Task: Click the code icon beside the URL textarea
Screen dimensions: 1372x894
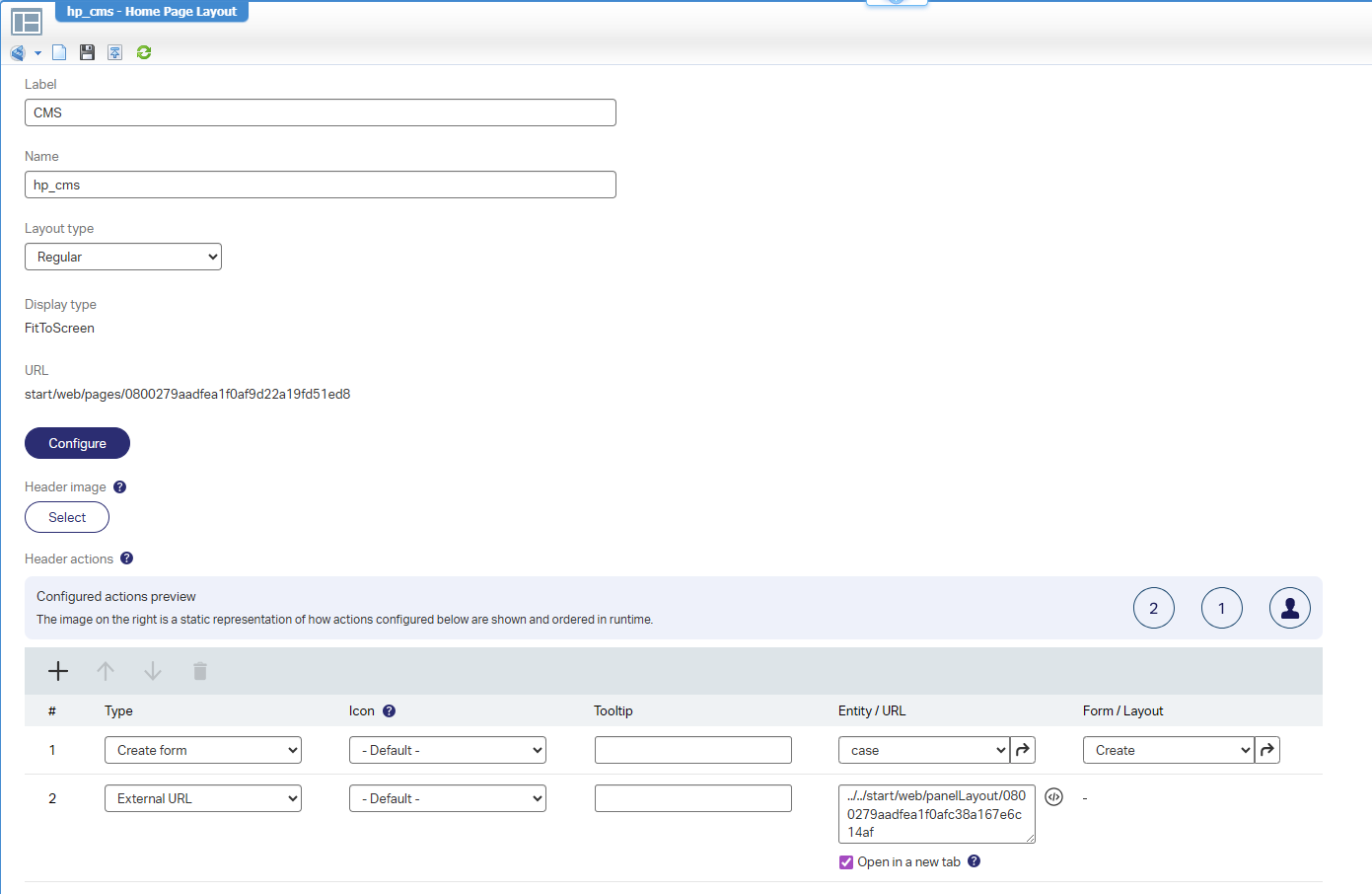Action: tap(1053, 797)
